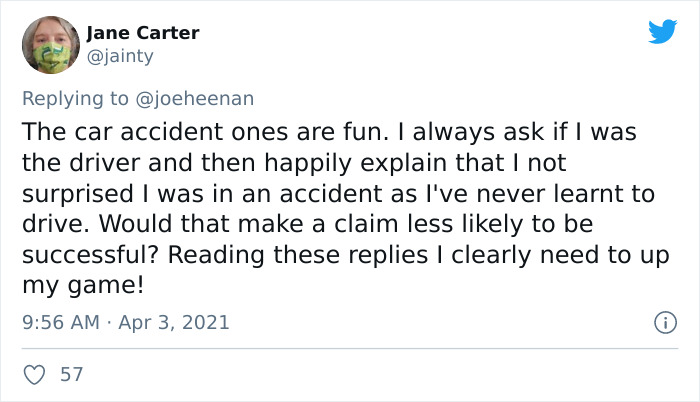Viewport: 700px width, 402px height.
Task: Click the line starting "the driver and then"
Action: [315, 160]
